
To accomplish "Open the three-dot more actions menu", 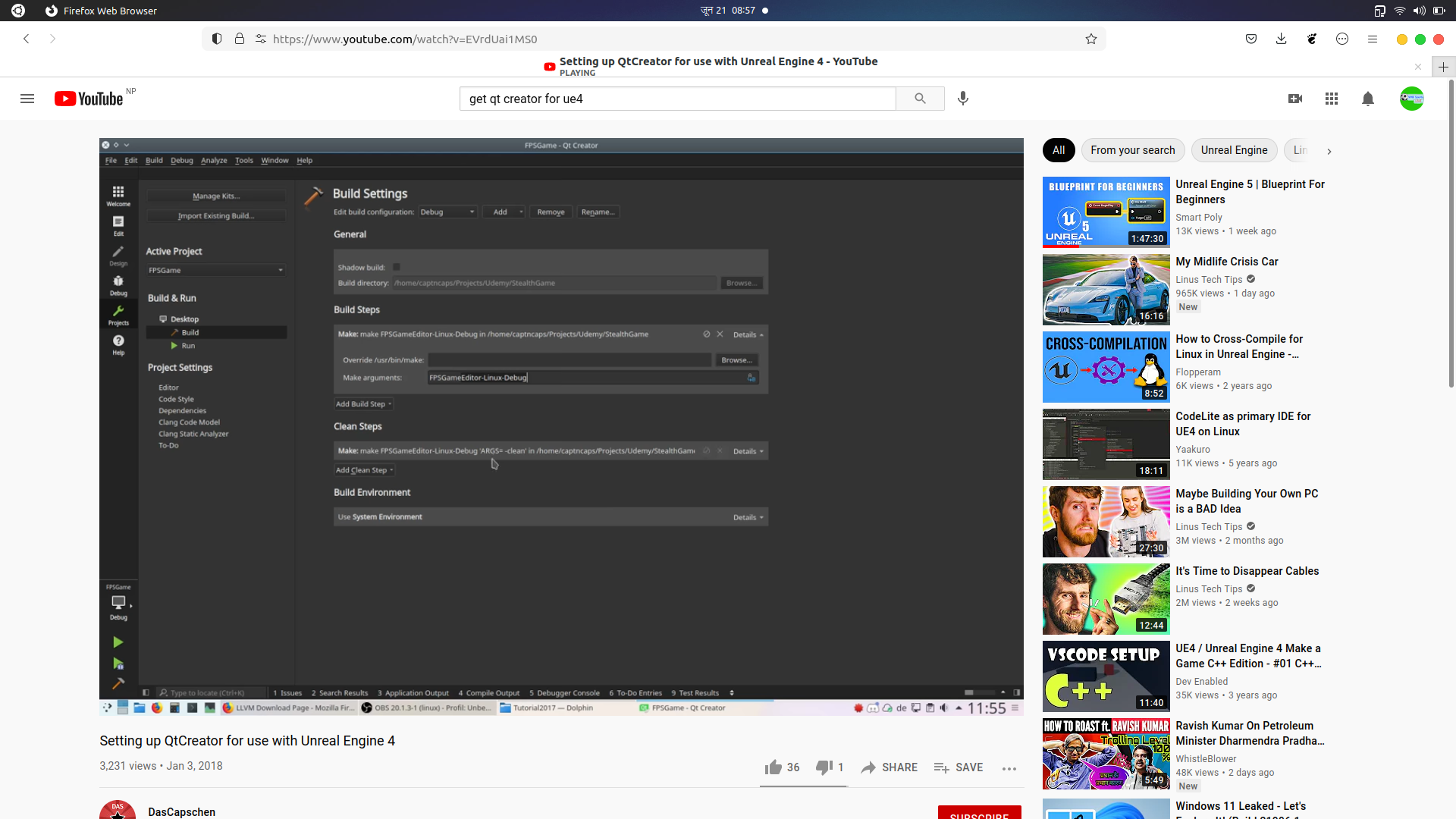I will pyautogui.click(x=1009, y=768).
